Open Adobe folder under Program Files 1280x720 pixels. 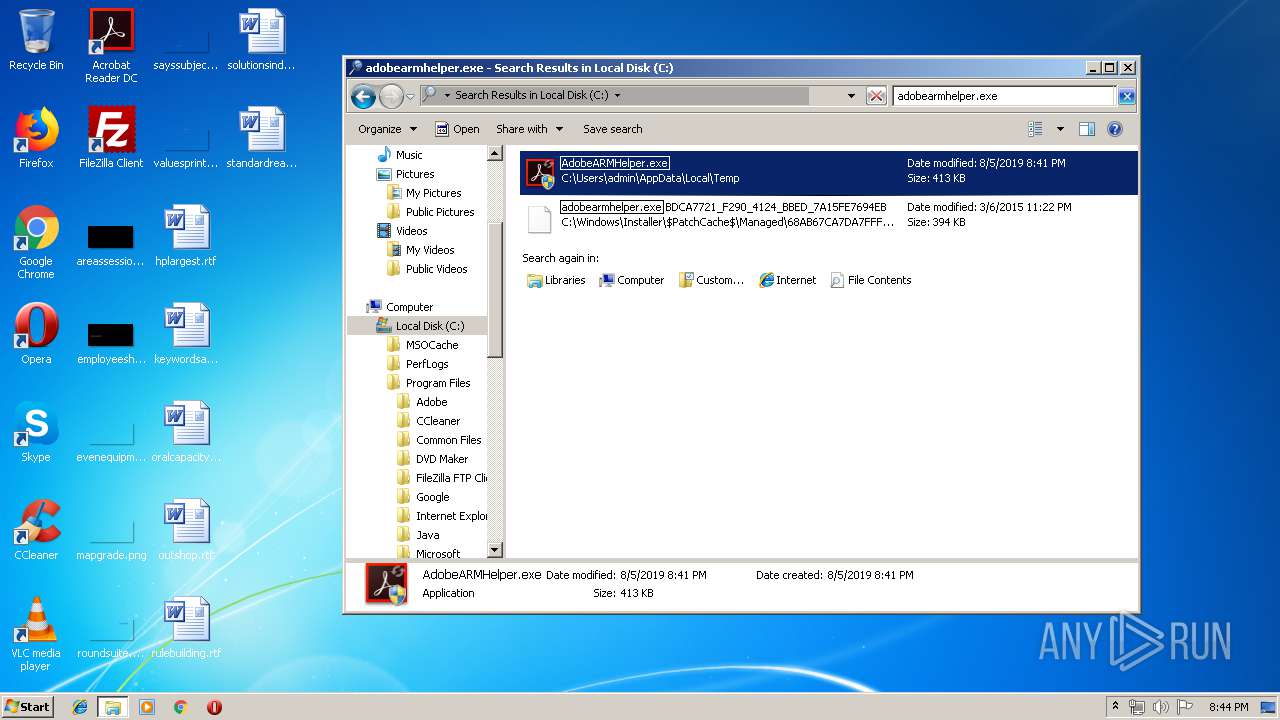[x=422, y=402]
